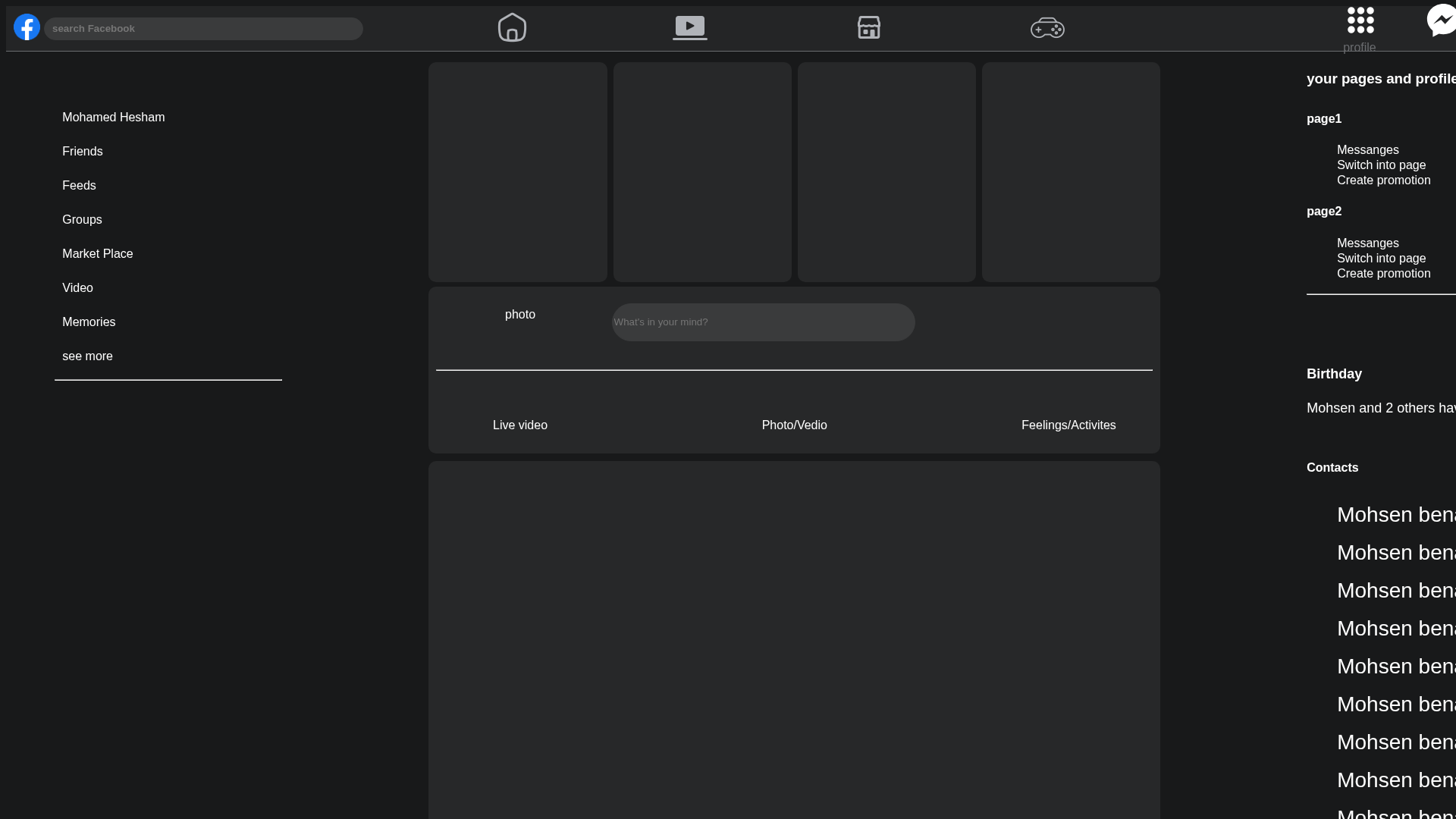This screenshot has width=1456, height=819.
Task: Click the Facebook logo icon
Action: tap(27, 27)
